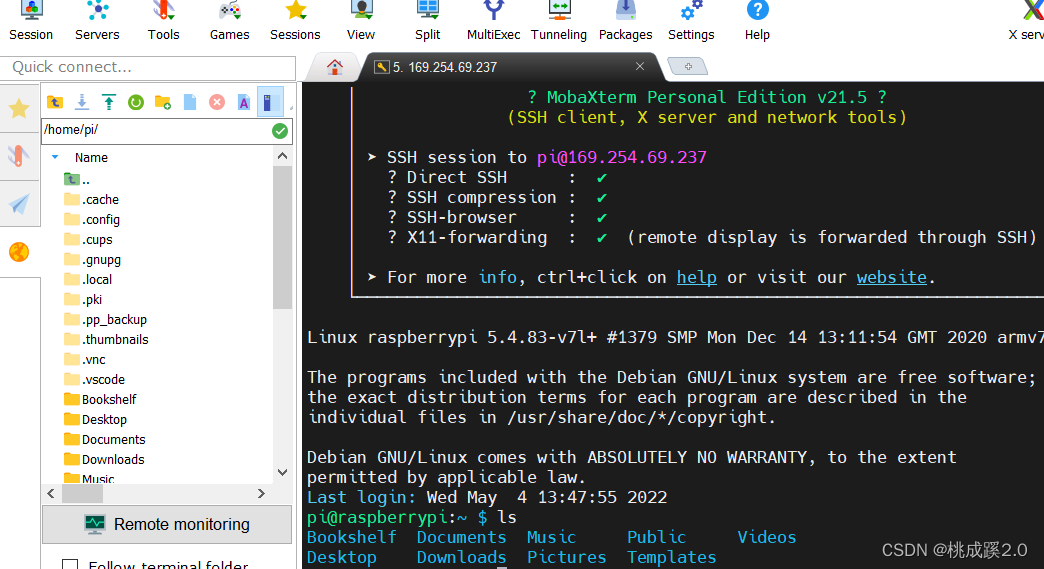
Task: Open the Sessions star button
Action: pyautogui.click(x=295, y=22)
